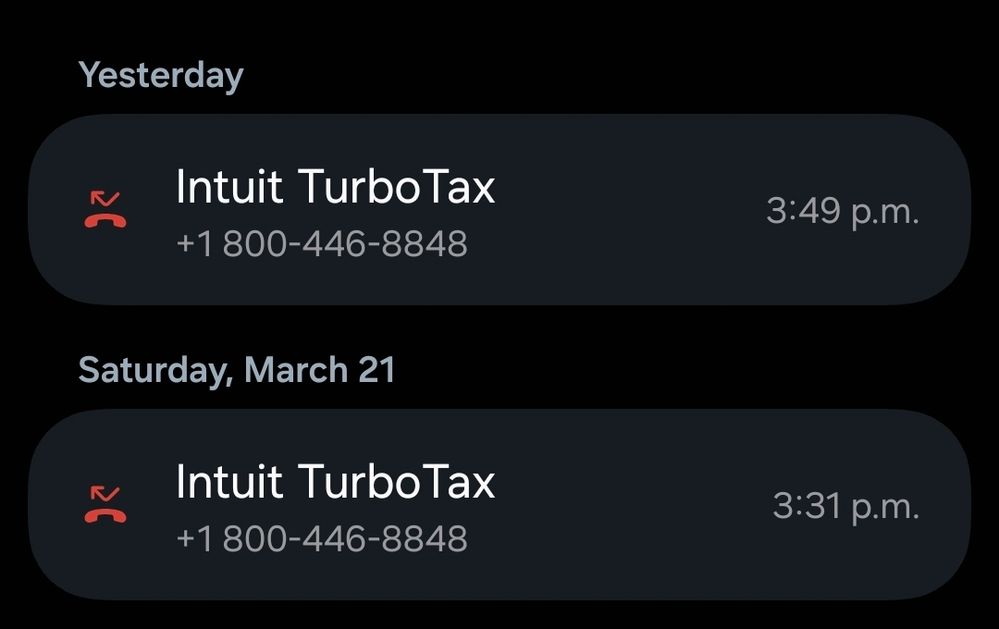Image resolution: width=999 pixels, height=629 pixels.
Task: Select the Intuit TurboTax name in Saturday's entry
Action: pos(335,482)
